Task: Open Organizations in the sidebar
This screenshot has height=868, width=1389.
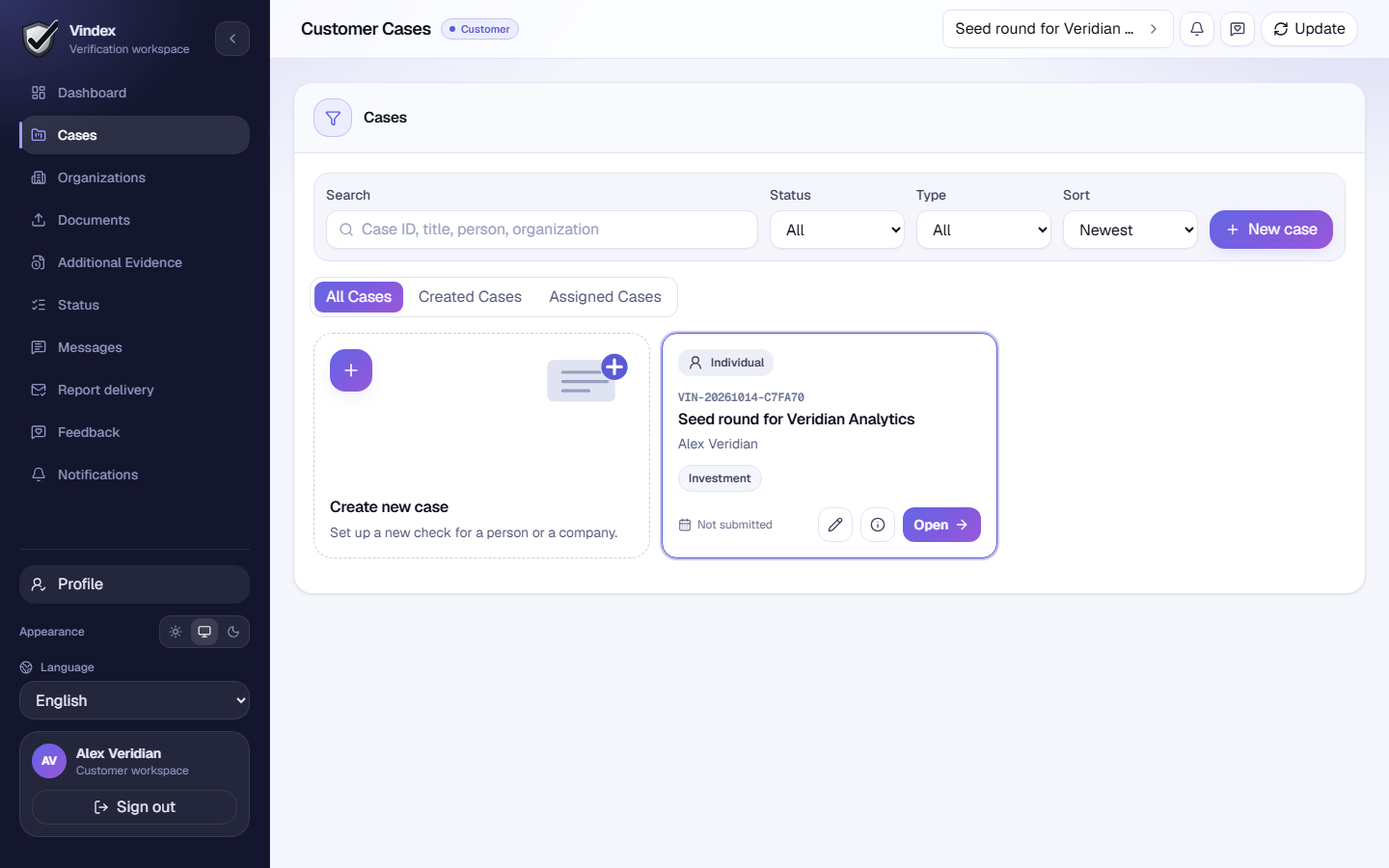Action: (134, 177)
